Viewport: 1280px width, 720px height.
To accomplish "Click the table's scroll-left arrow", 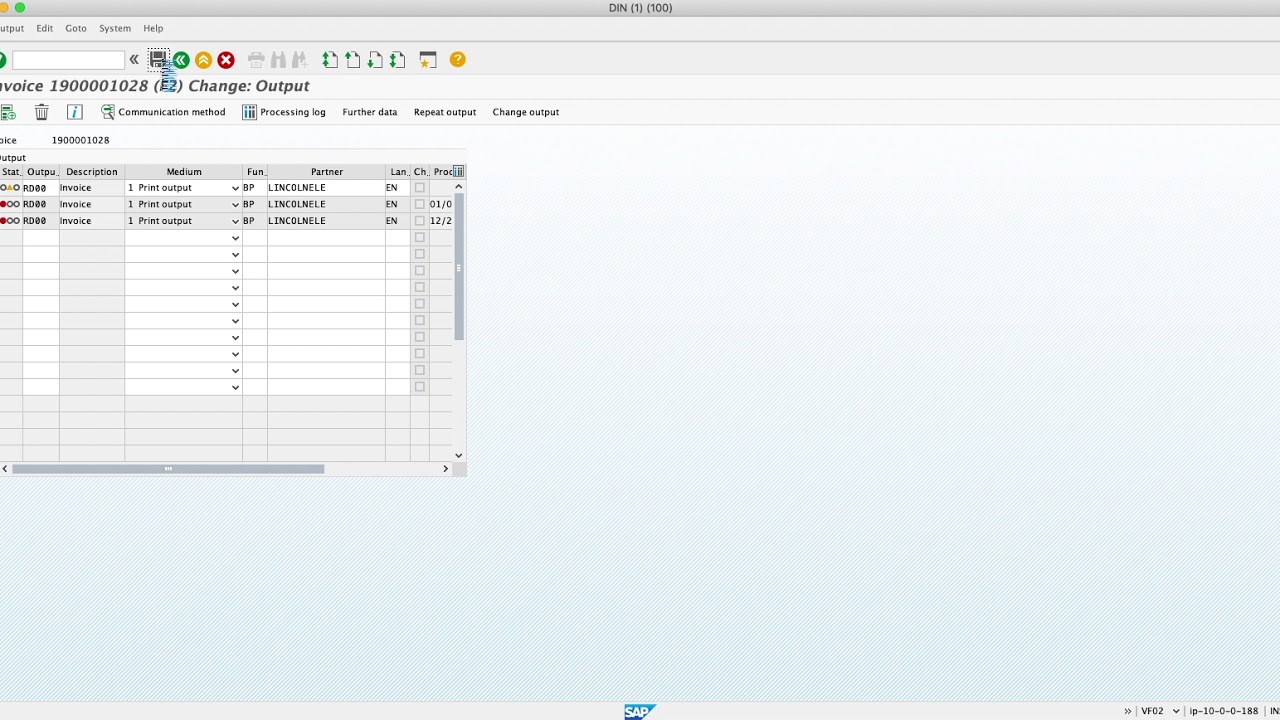I will click(x=5, y=469).
